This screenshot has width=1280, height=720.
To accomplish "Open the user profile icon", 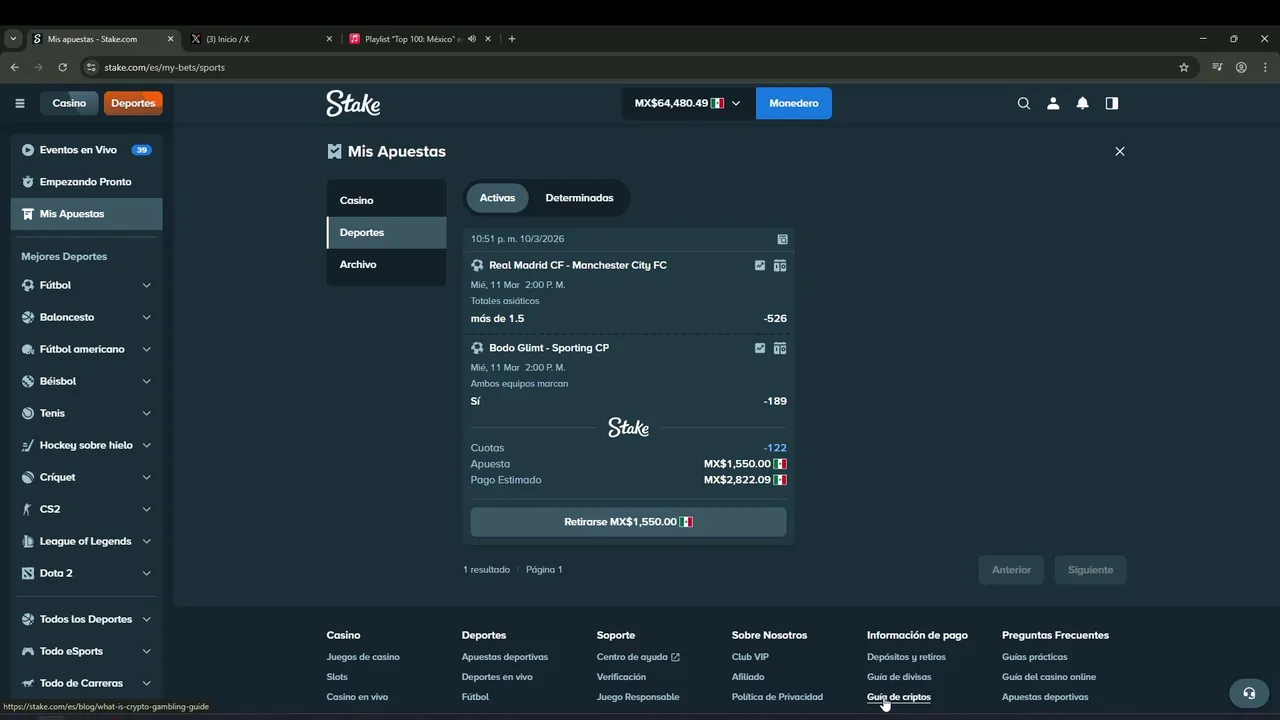I will (1053, 103).
